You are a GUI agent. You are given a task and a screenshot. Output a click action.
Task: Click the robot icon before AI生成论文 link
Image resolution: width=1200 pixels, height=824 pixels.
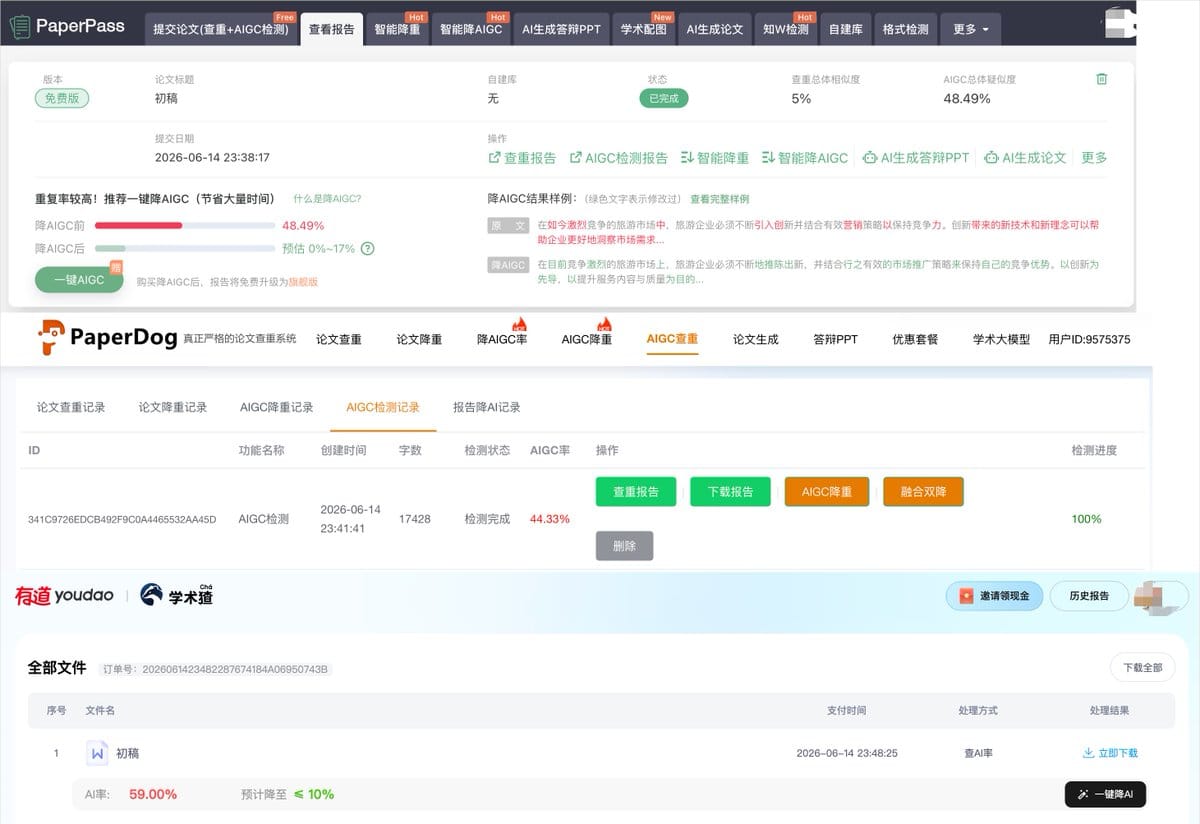(991, 158)
